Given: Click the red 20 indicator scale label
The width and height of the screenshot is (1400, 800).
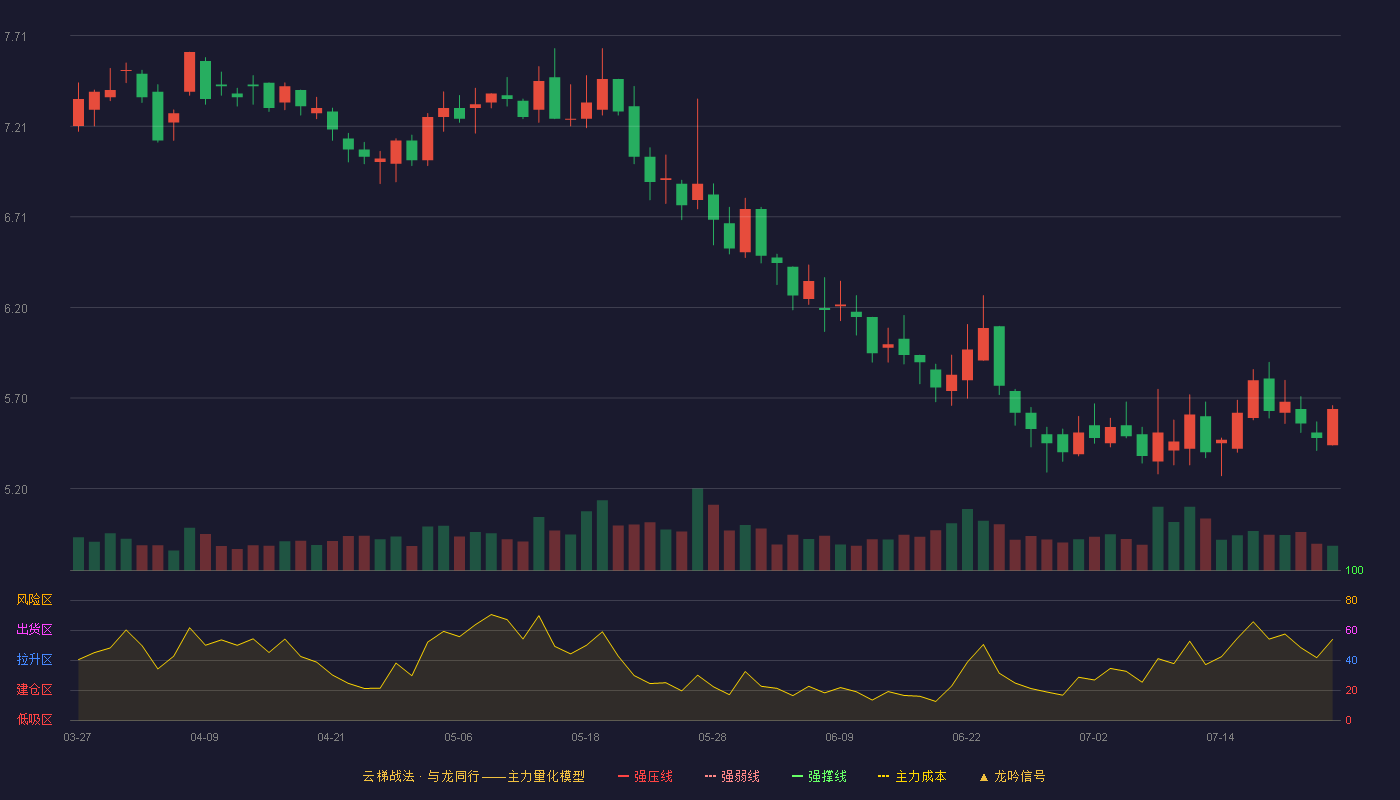Looking at the screenshot, I should tap(1351, 690).
